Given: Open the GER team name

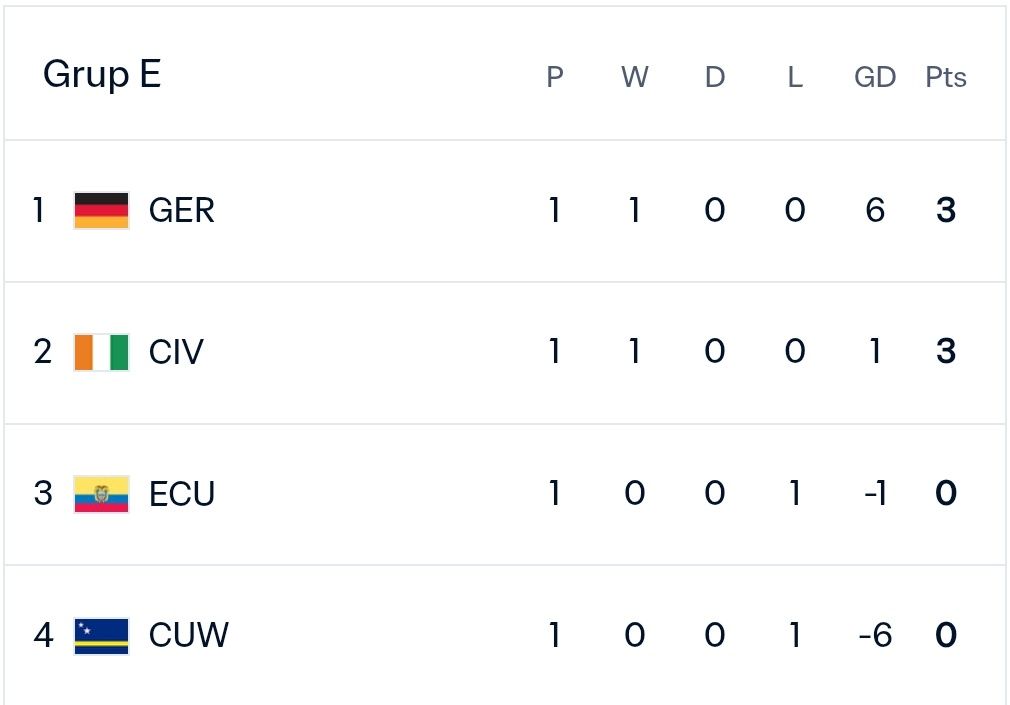Looking at the screenshot, I should click(x=182, y=211).
